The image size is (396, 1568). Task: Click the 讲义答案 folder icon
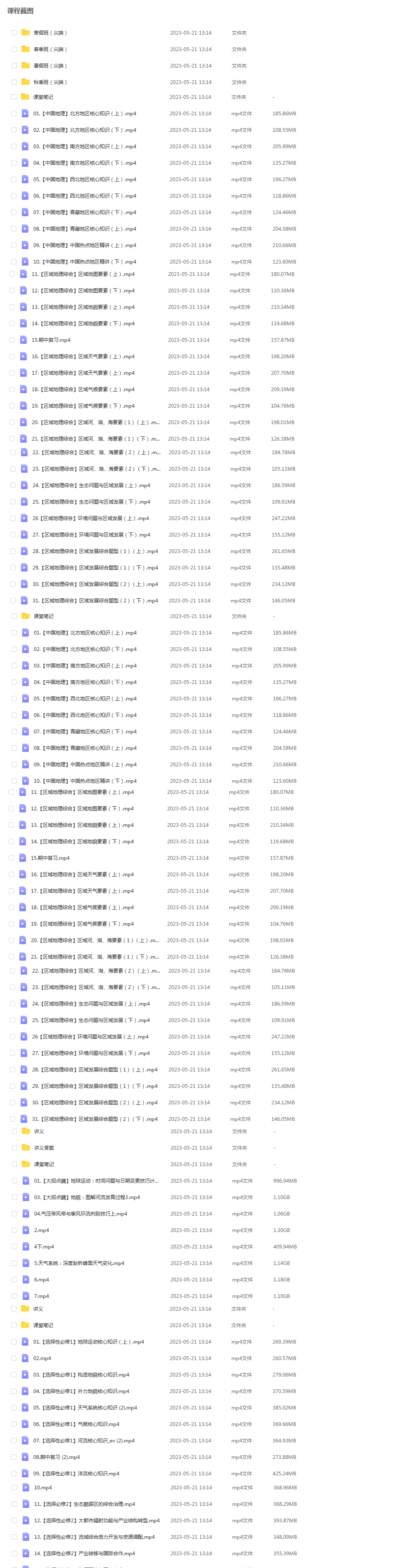26,1148
